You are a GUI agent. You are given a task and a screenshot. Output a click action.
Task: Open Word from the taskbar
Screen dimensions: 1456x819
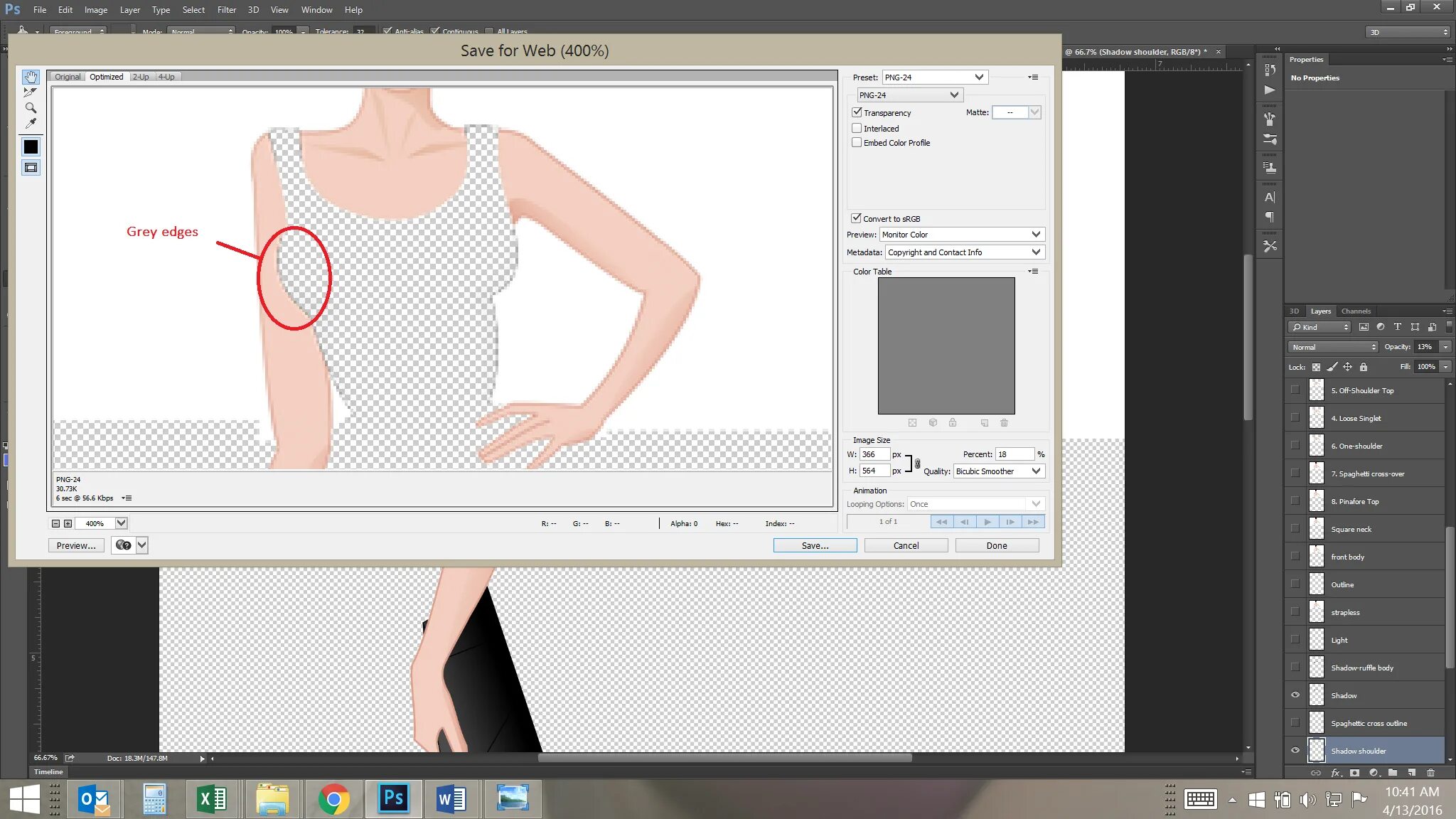pyautogui.click(x=451, y=799)
